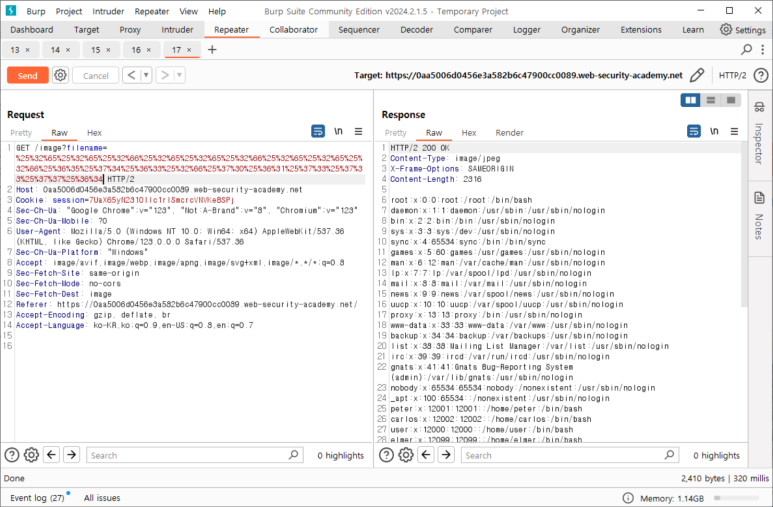Jump to next request search match
The height and width of the screenshot is (507, 773).
pyautogui.click(x=71, y=455)
